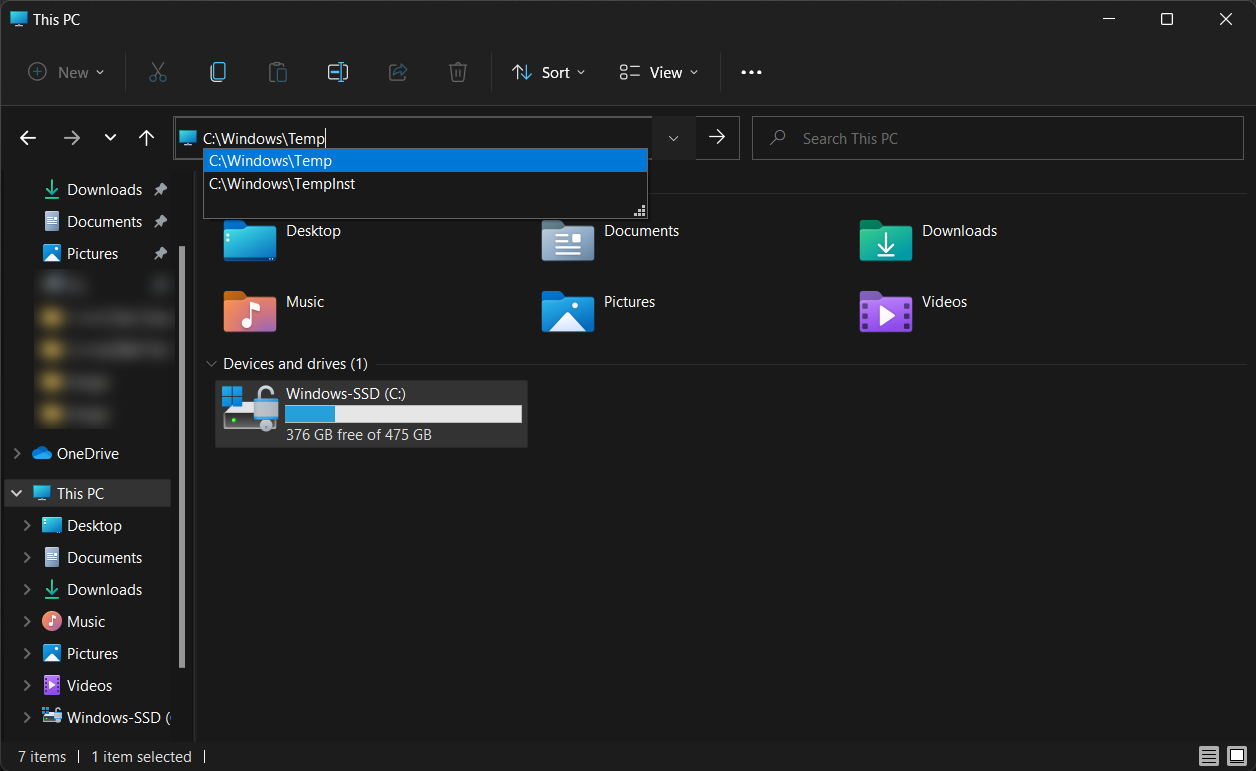Open the Videos label under This PC in the sidebar
The width and height of the screenshot is (1256, 771).
tap(90, 685)
